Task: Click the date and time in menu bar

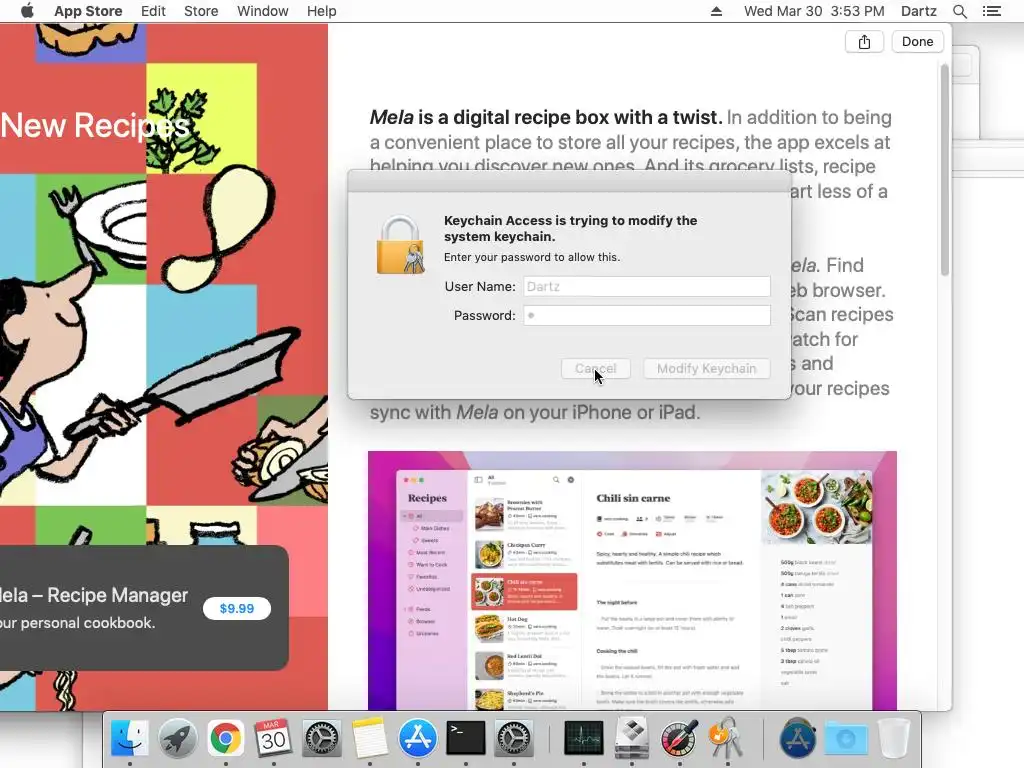Action: pyautogui.click(x=814, y=11)
